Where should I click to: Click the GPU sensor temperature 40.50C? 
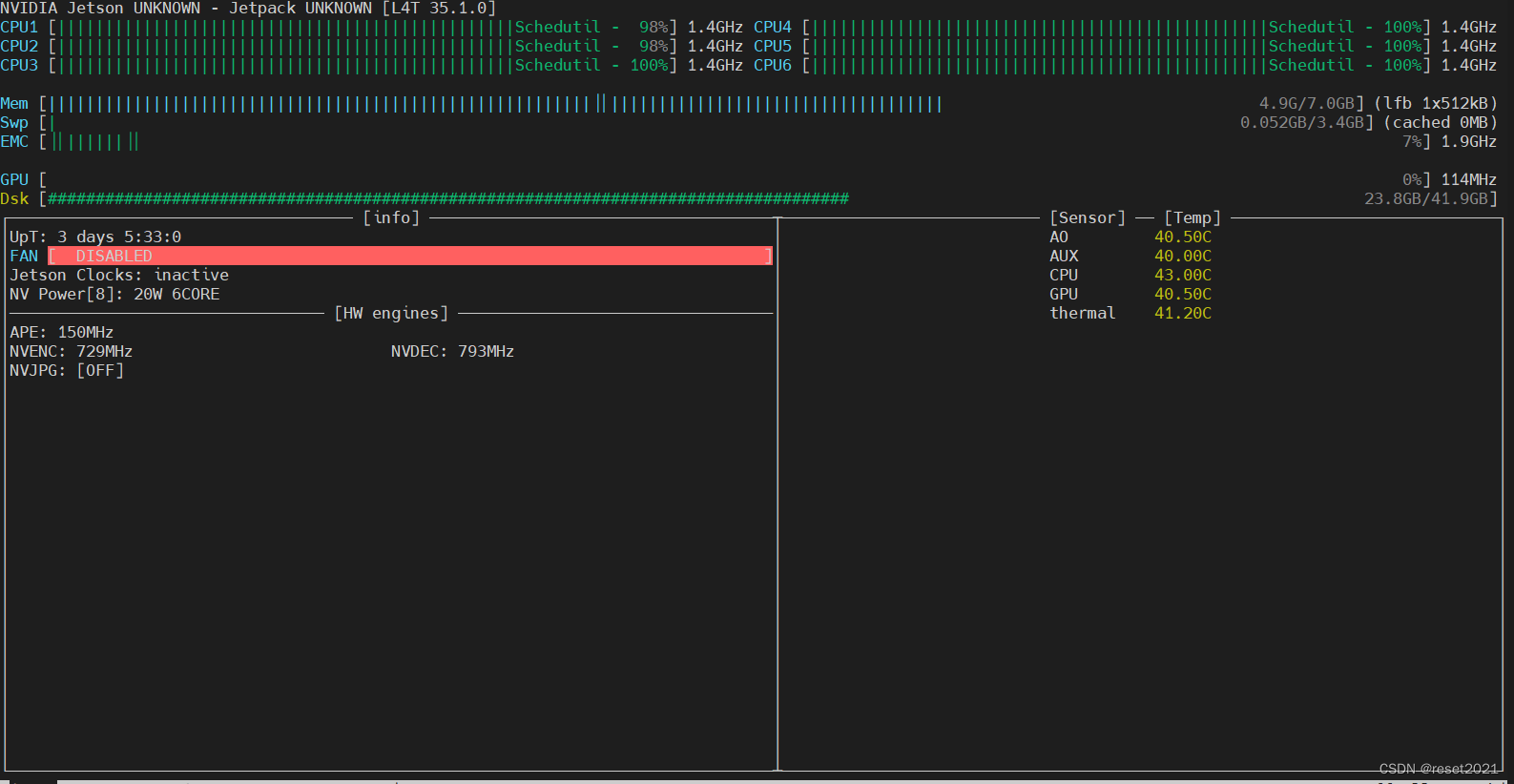coord(1183,294)
